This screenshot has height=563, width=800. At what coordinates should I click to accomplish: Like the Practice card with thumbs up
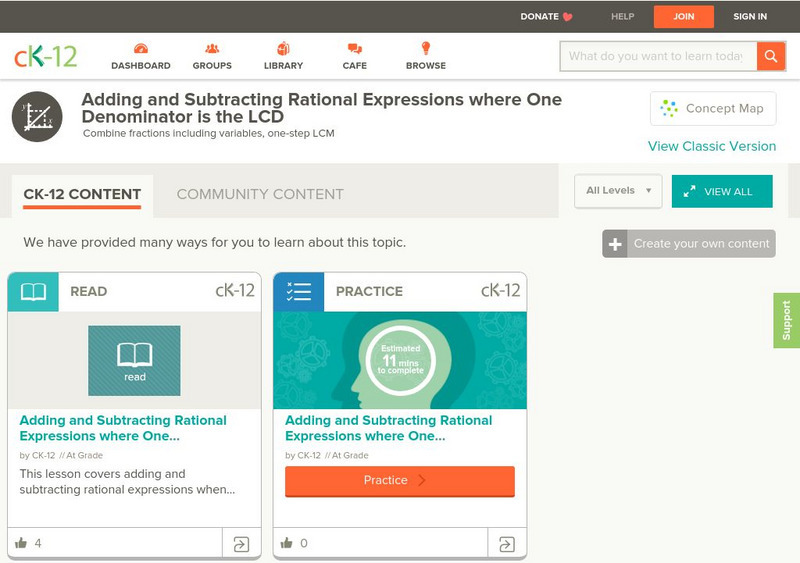287,544
